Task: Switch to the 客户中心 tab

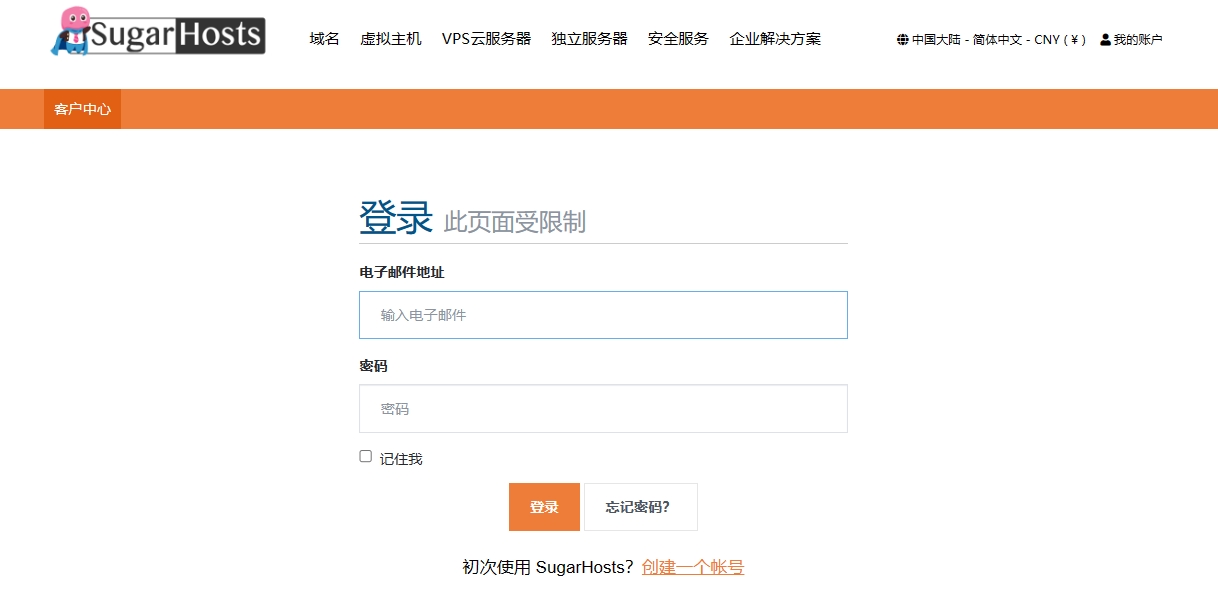Action: tap(81, 109)
